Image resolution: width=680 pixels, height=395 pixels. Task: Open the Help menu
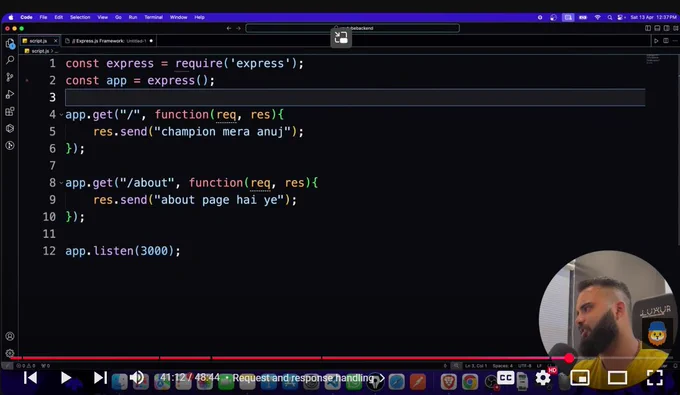click(199, 17)
